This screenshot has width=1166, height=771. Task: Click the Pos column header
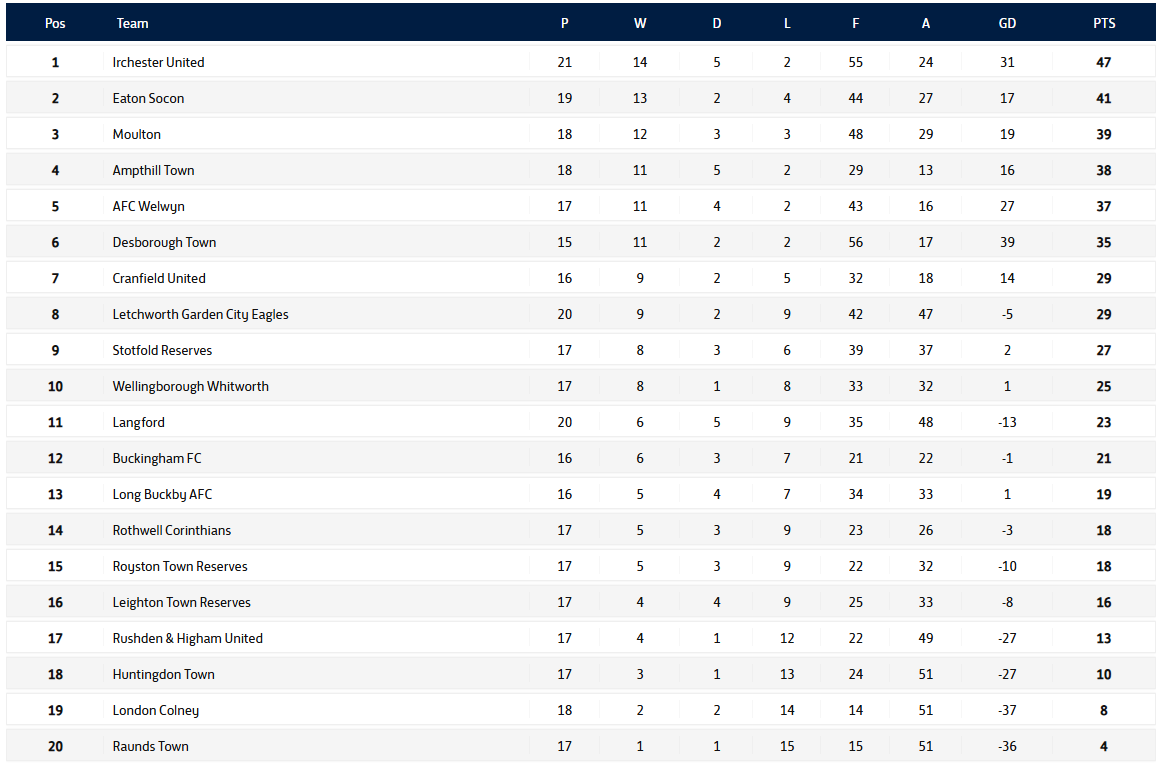[x=55, y=23]
